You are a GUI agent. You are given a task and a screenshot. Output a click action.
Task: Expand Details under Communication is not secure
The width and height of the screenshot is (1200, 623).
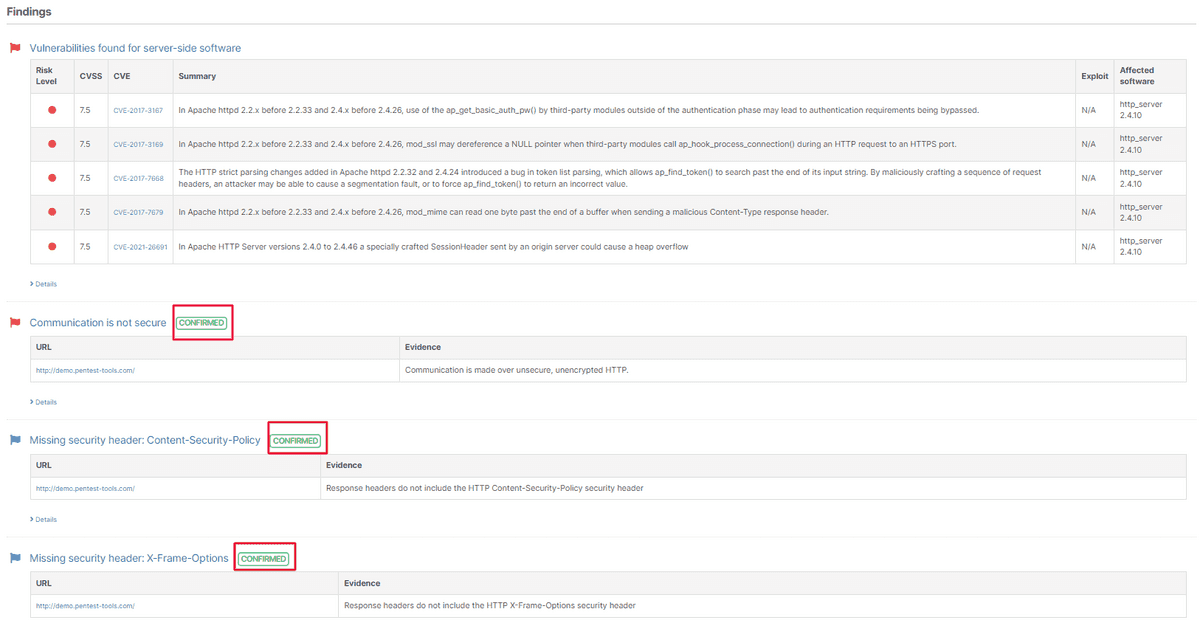[44, 402]
